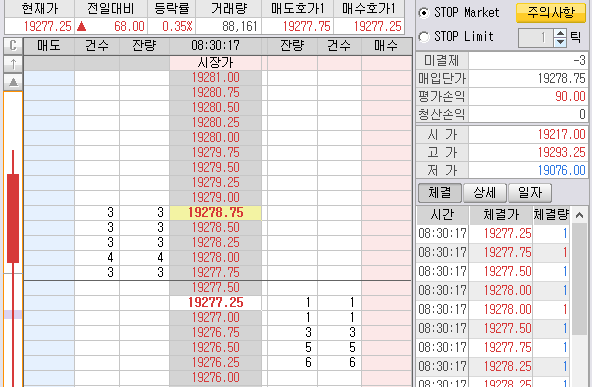592x387 pixels.
Task: Click the 시가 value 19217.00
Action: [561, 134]
